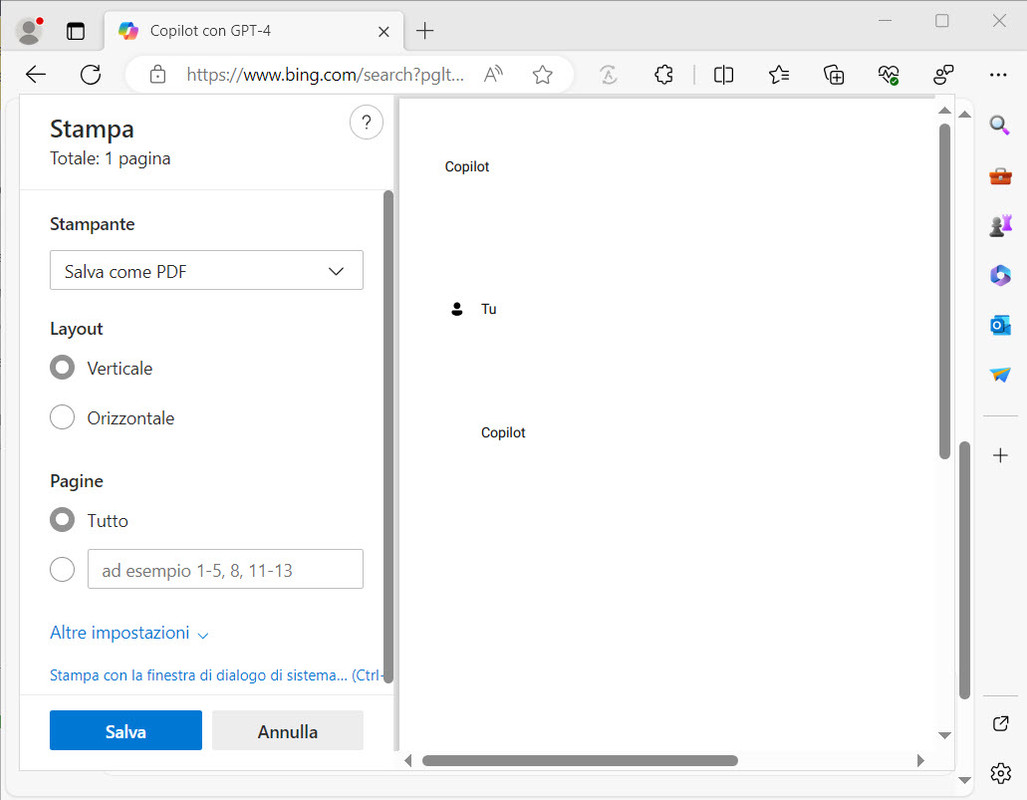This screenshot has width=1027, height=800.
Task: Open the browser profile sharing icon
Action: pyautogui.click(x=943, y=75)
